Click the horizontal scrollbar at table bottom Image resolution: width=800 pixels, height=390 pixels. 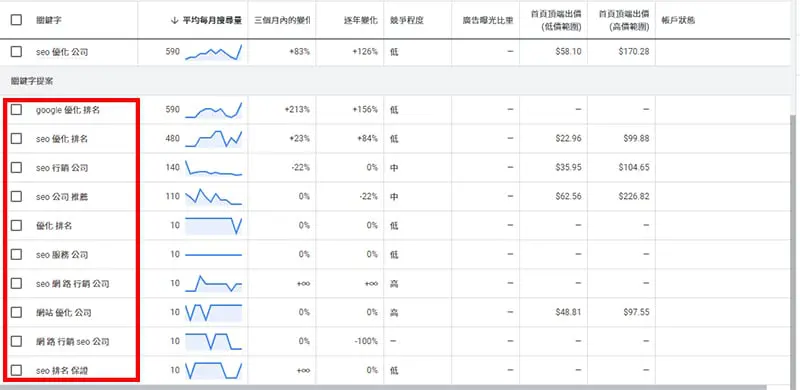(383, 387)
